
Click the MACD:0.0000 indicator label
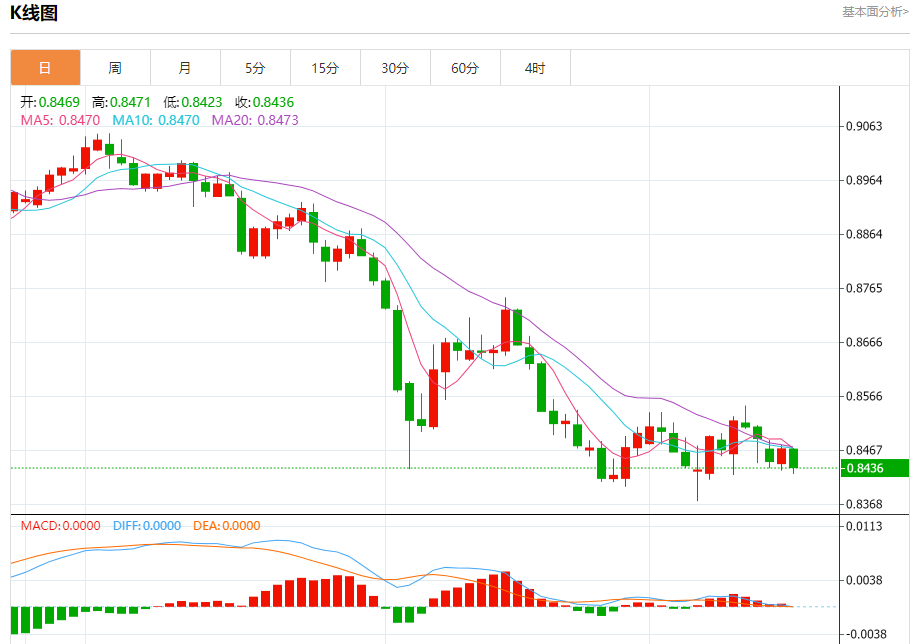click(x=60, y=526)
